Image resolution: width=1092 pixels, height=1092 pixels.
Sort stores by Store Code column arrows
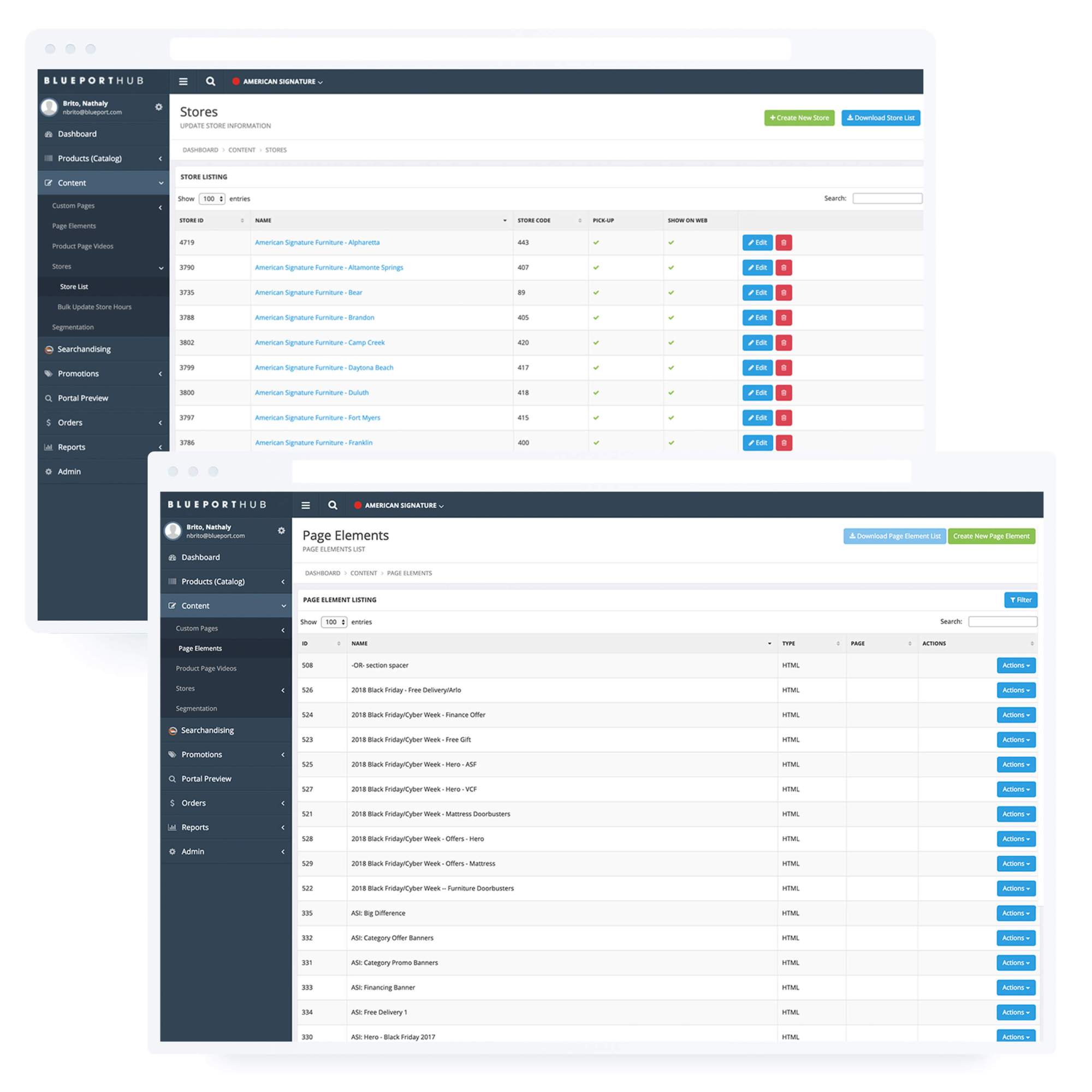point(580,221)
